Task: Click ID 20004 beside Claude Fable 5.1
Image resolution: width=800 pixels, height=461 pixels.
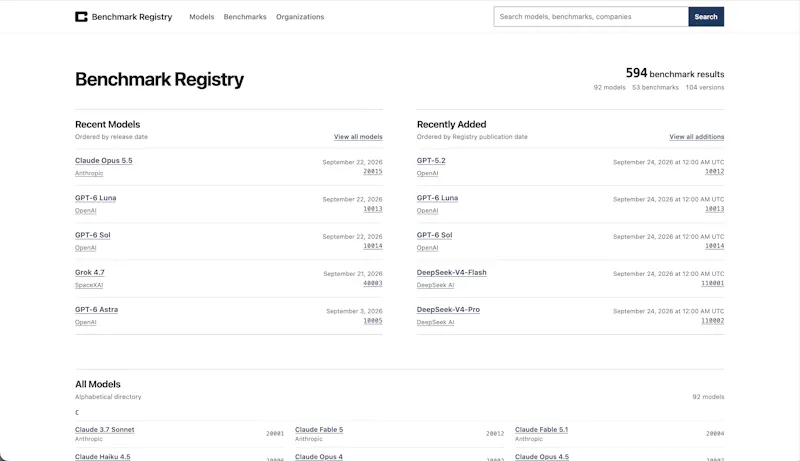Action: click(715, 433)
